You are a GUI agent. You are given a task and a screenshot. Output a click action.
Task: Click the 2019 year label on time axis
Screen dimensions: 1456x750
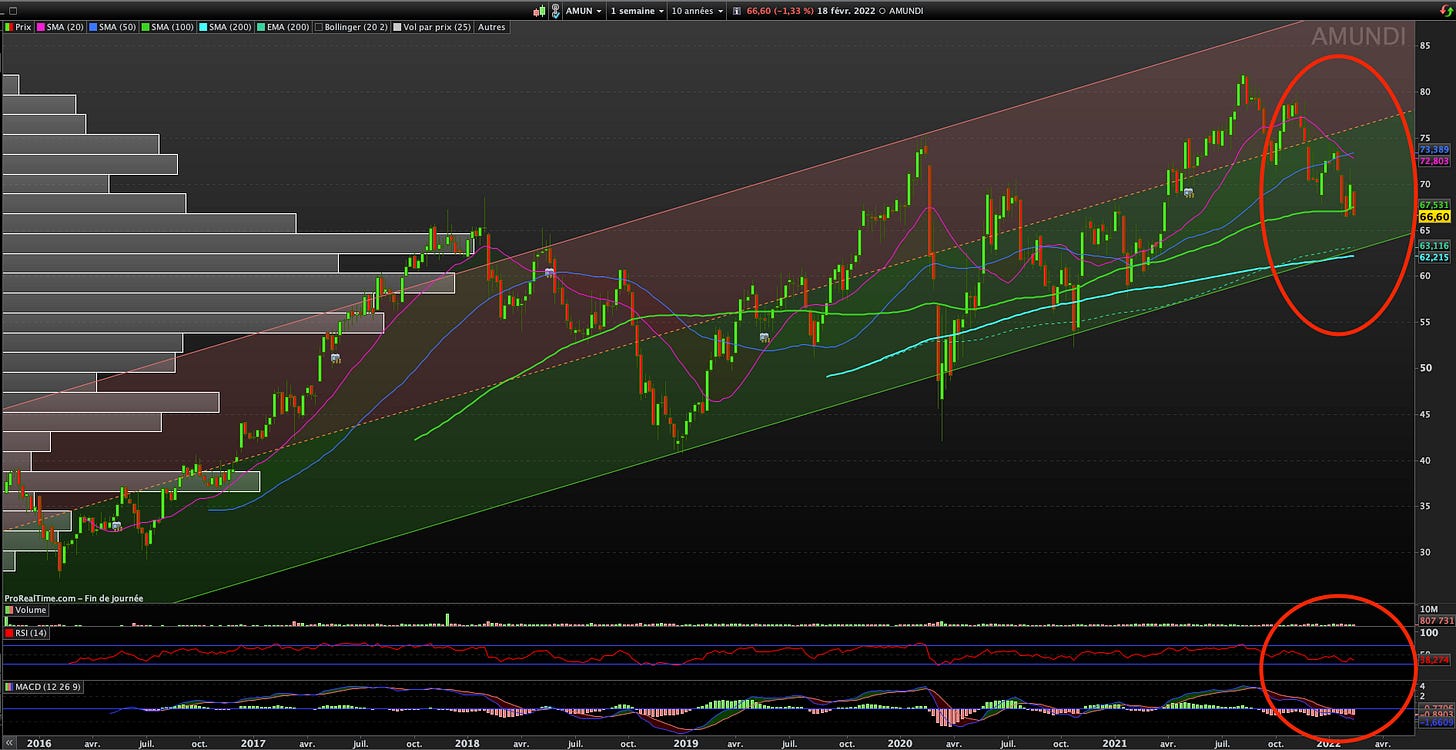685,744
